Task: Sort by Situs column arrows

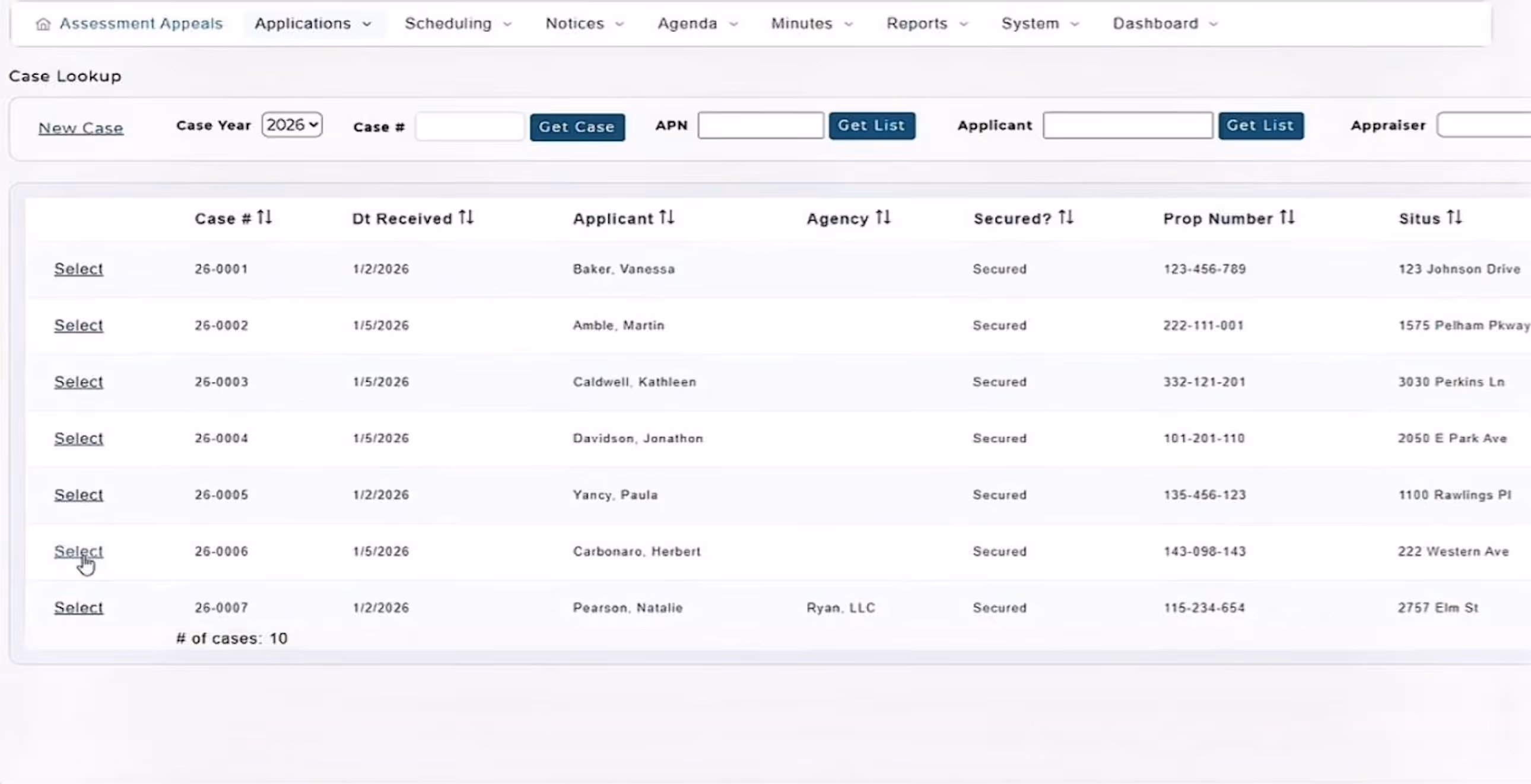Action: click(x=1454, y=218)
